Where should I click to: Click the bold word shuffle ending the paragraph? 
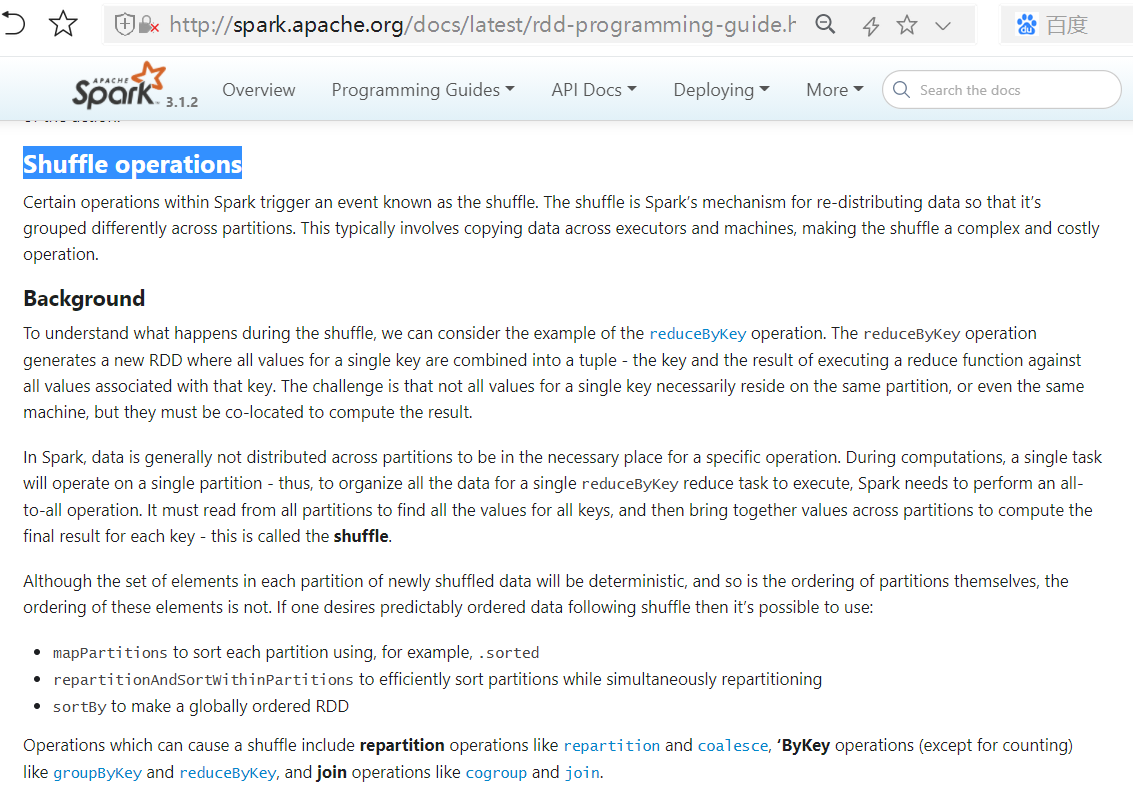(x=361, y=536)
